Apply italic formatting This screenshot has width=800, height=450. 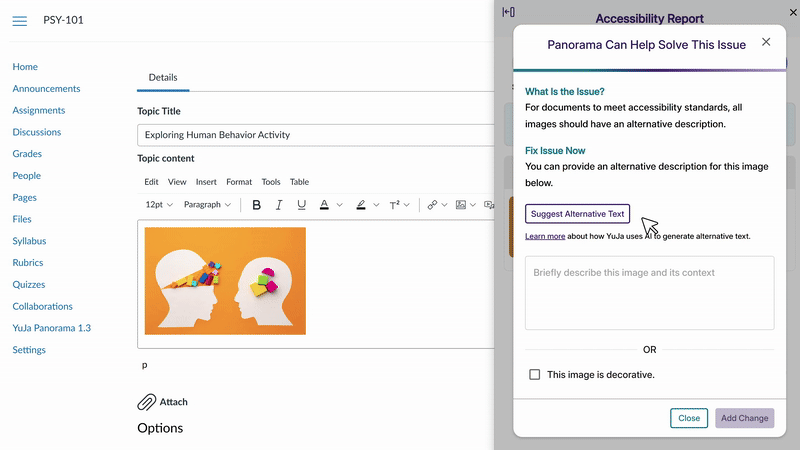point(279,205)
